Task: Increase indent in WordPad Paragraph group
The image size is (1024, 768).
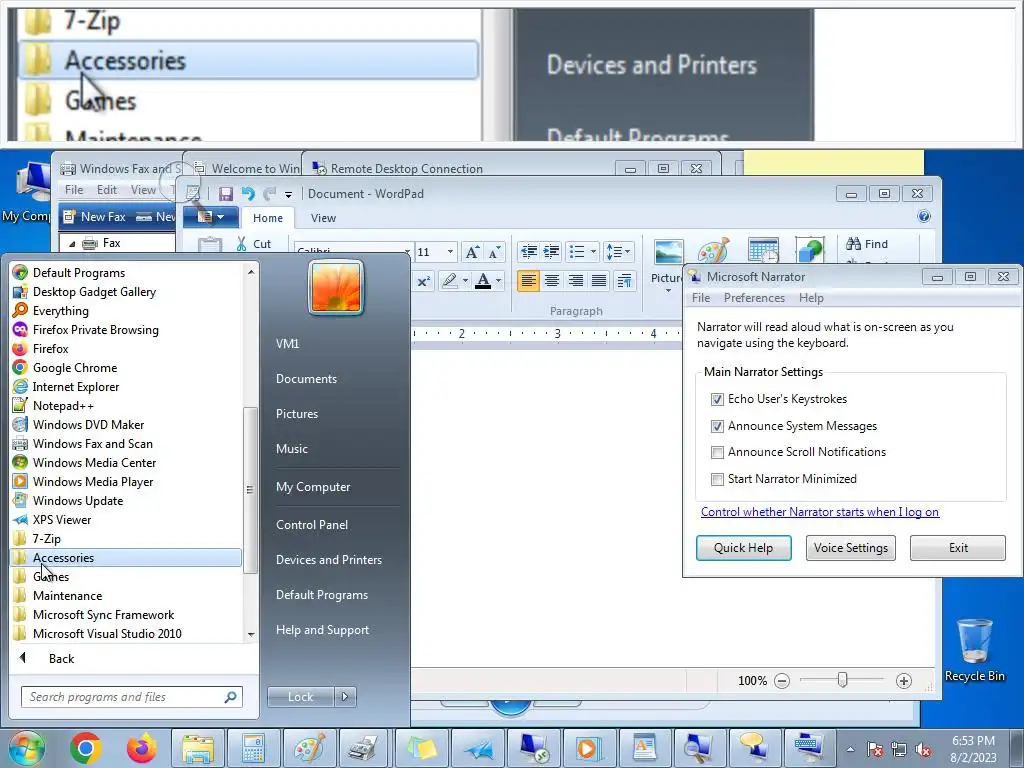Action: (x=552, y=251)
